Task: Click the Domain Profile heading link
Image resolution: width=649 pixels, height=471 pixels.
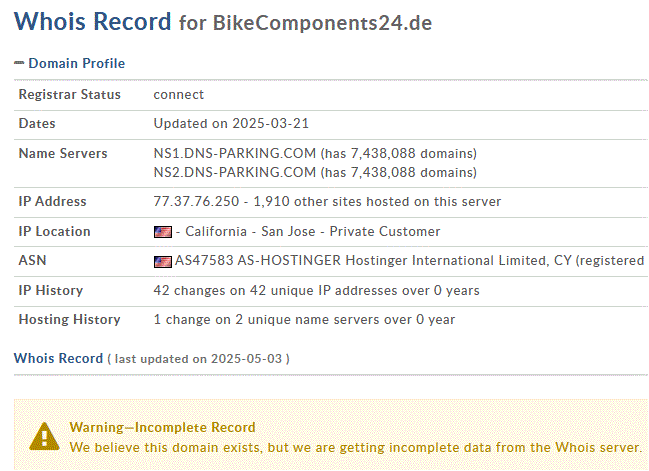Action: [77, 63]
